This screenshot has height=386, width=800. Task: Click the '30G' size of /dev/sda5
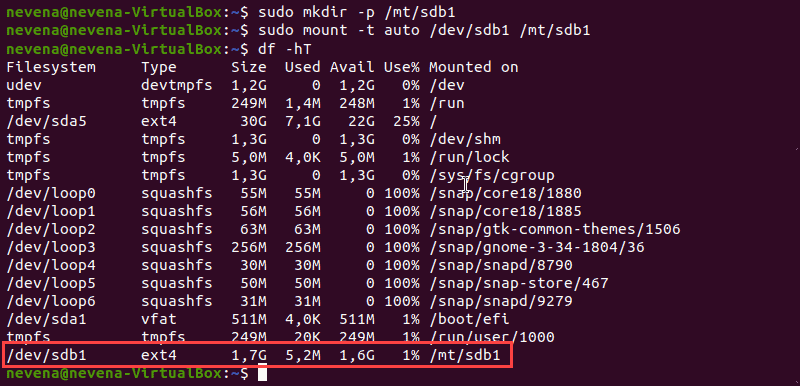click(x=253, y=121)
